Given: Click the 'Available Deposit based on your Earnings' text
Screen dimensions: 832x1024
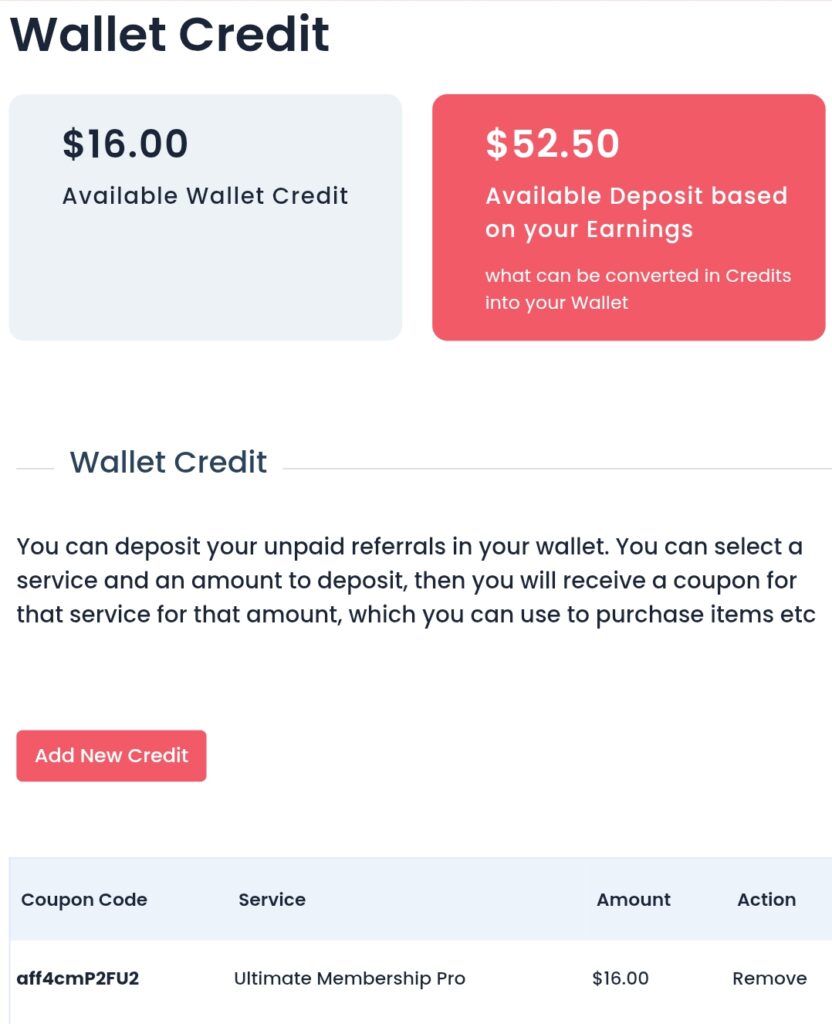Looking at the screenshot, I should pyautogui.click(x=636, y=213).
